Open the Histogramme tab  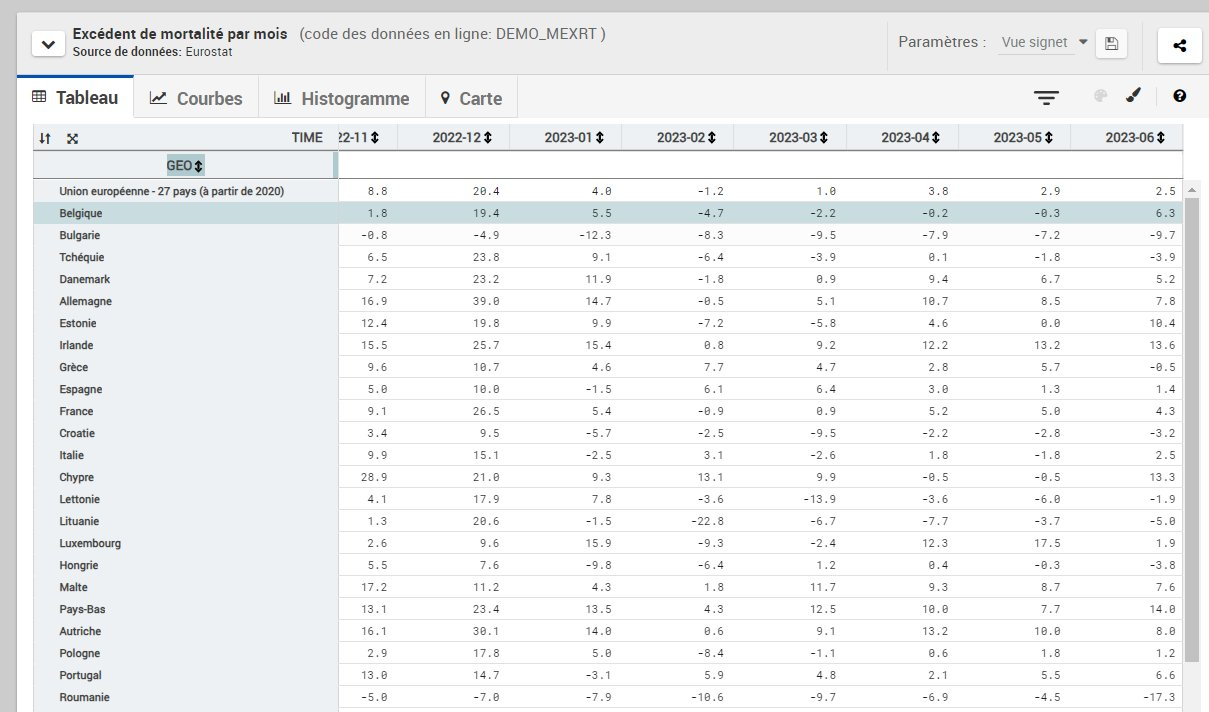point(342,98)
